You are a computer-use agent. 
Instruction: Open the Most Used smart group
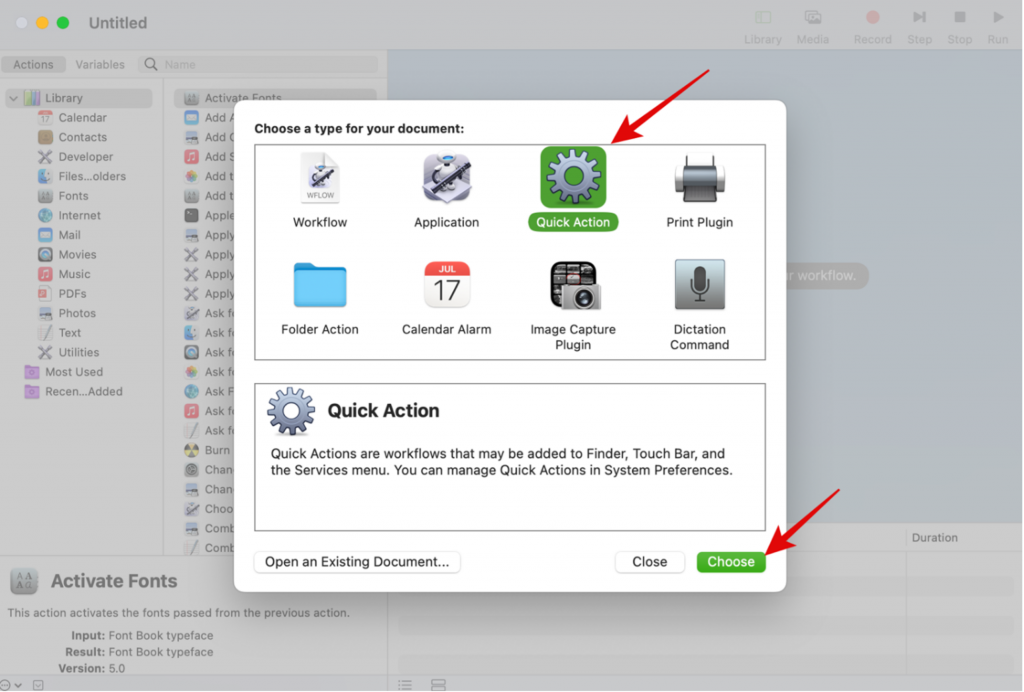[x=73, y=372]
